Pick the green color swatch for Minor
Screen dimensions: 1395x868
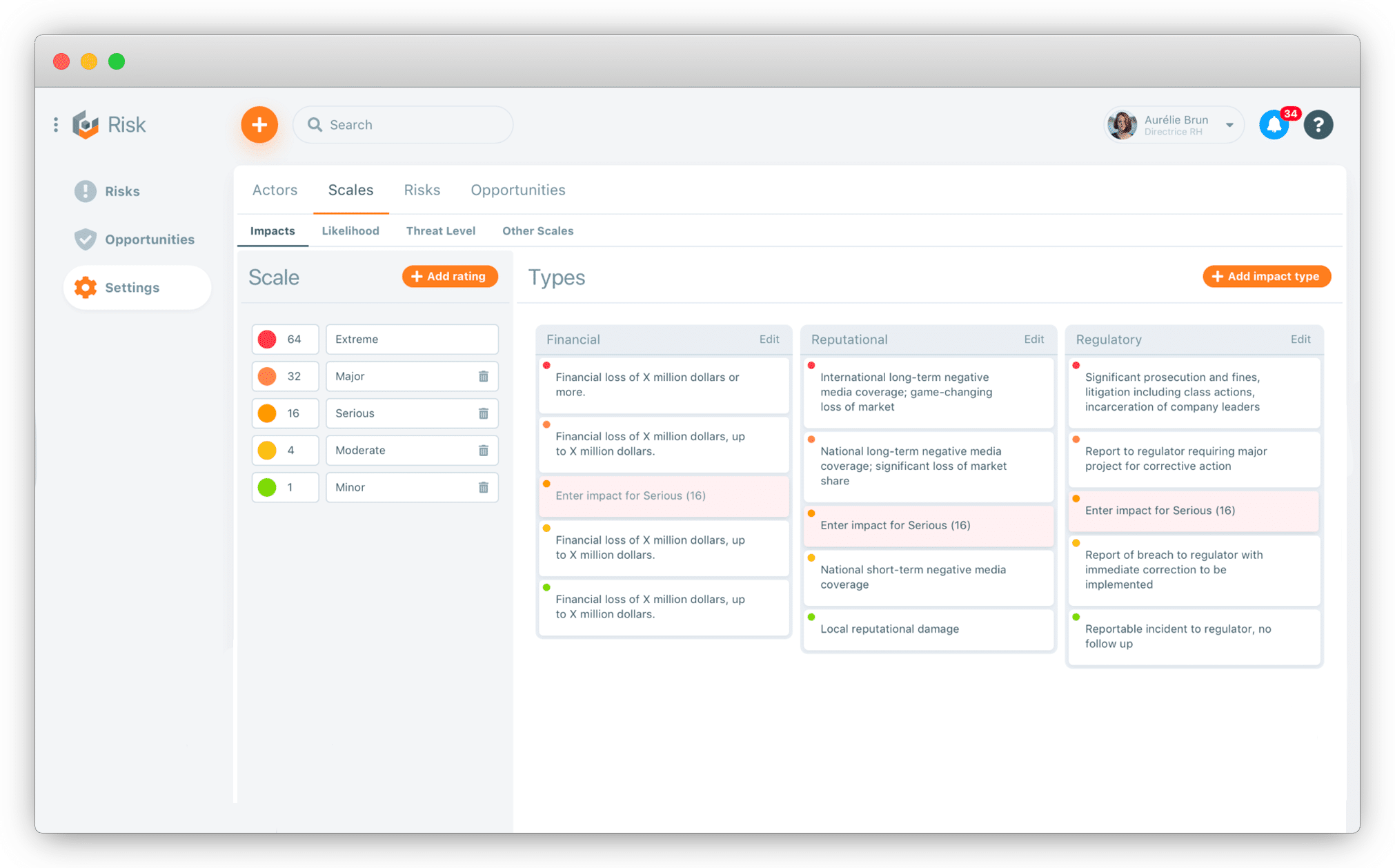click(267, 487)
